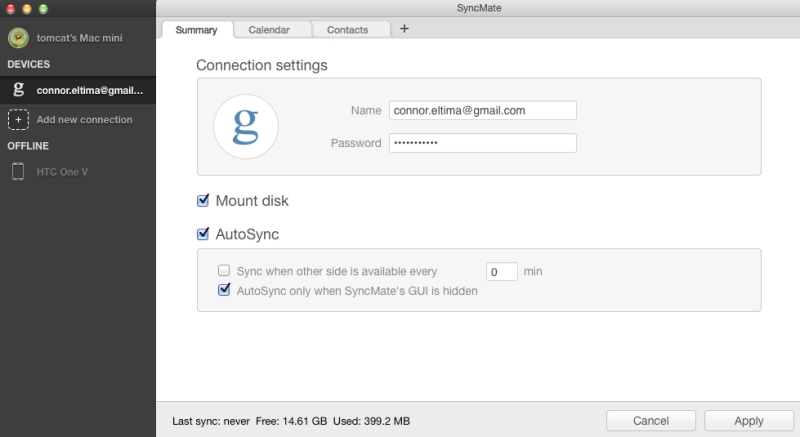Select Add new connection entry
800x437 pixels.
tap(78, 119)
